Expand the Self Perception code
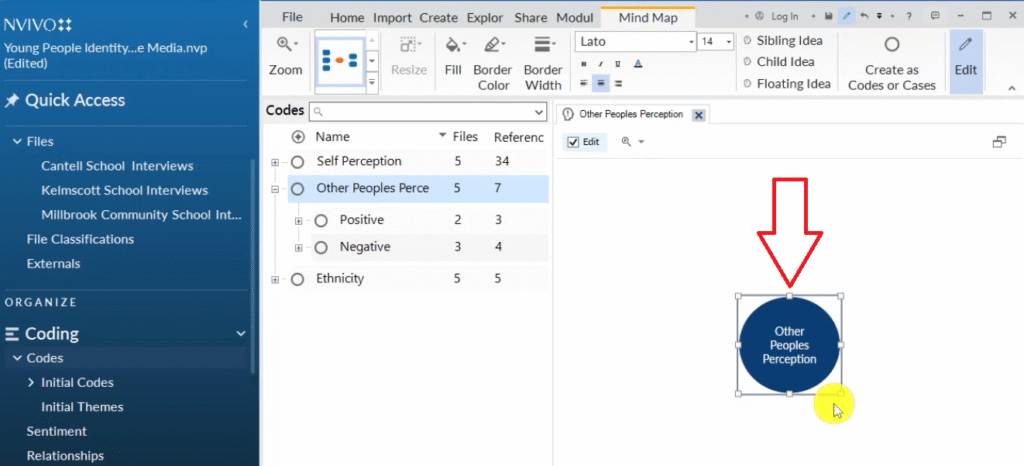Screen dimensions: 1024x466 (x=275, y=162)
